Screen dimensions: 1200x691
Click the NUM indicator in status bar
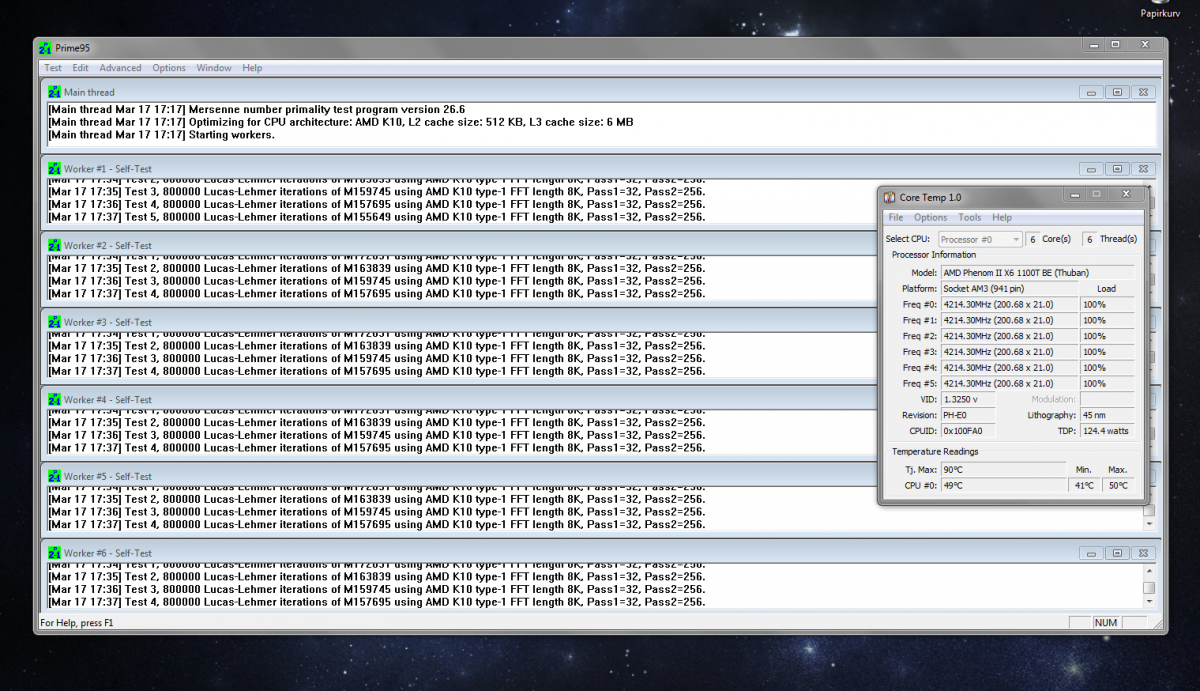[x=1106, y=622]
